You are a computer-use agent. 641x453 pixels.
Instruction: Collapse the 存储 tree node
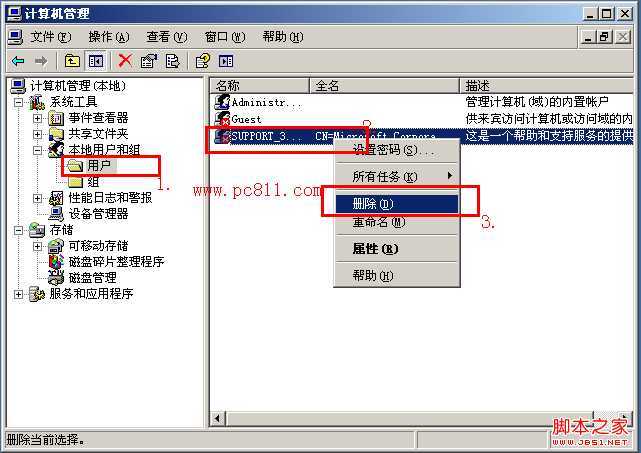click(18, 230)
